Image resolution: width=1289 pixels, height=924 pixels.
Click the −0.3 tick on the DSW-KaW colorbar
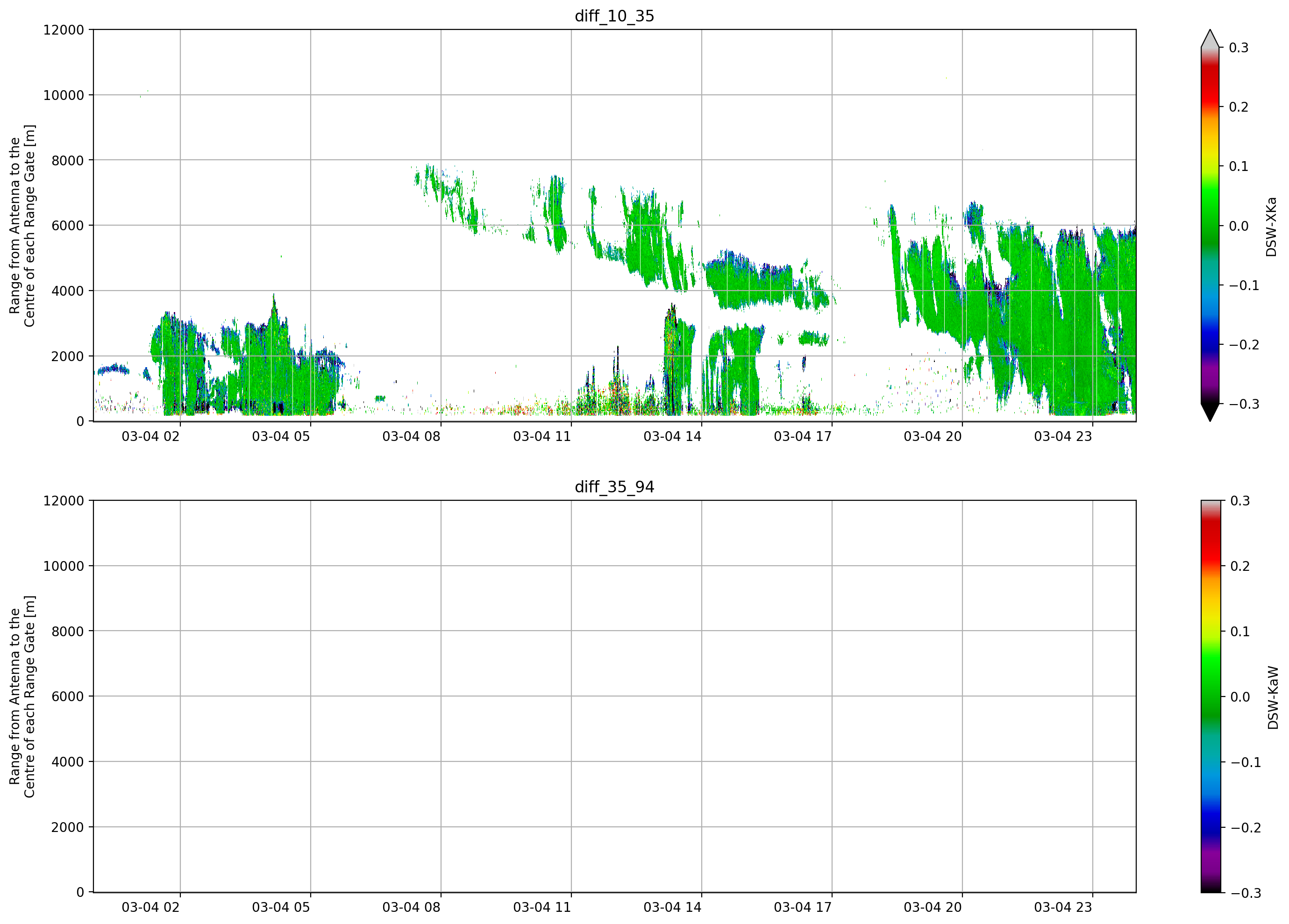1245,893
